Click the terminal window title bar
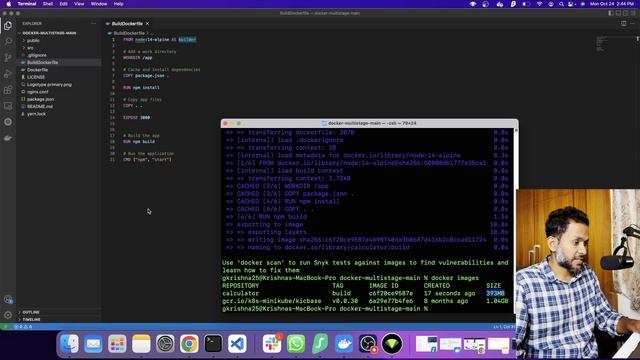Image resolution: width=640 pixels, height=360 pixels. 369,123
